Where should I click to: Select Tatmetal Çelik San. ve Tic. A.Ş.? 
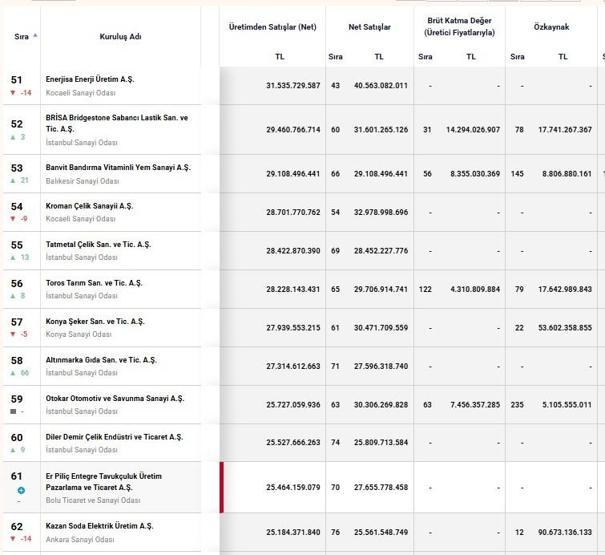pyautogui.click(x=98, y=244)
